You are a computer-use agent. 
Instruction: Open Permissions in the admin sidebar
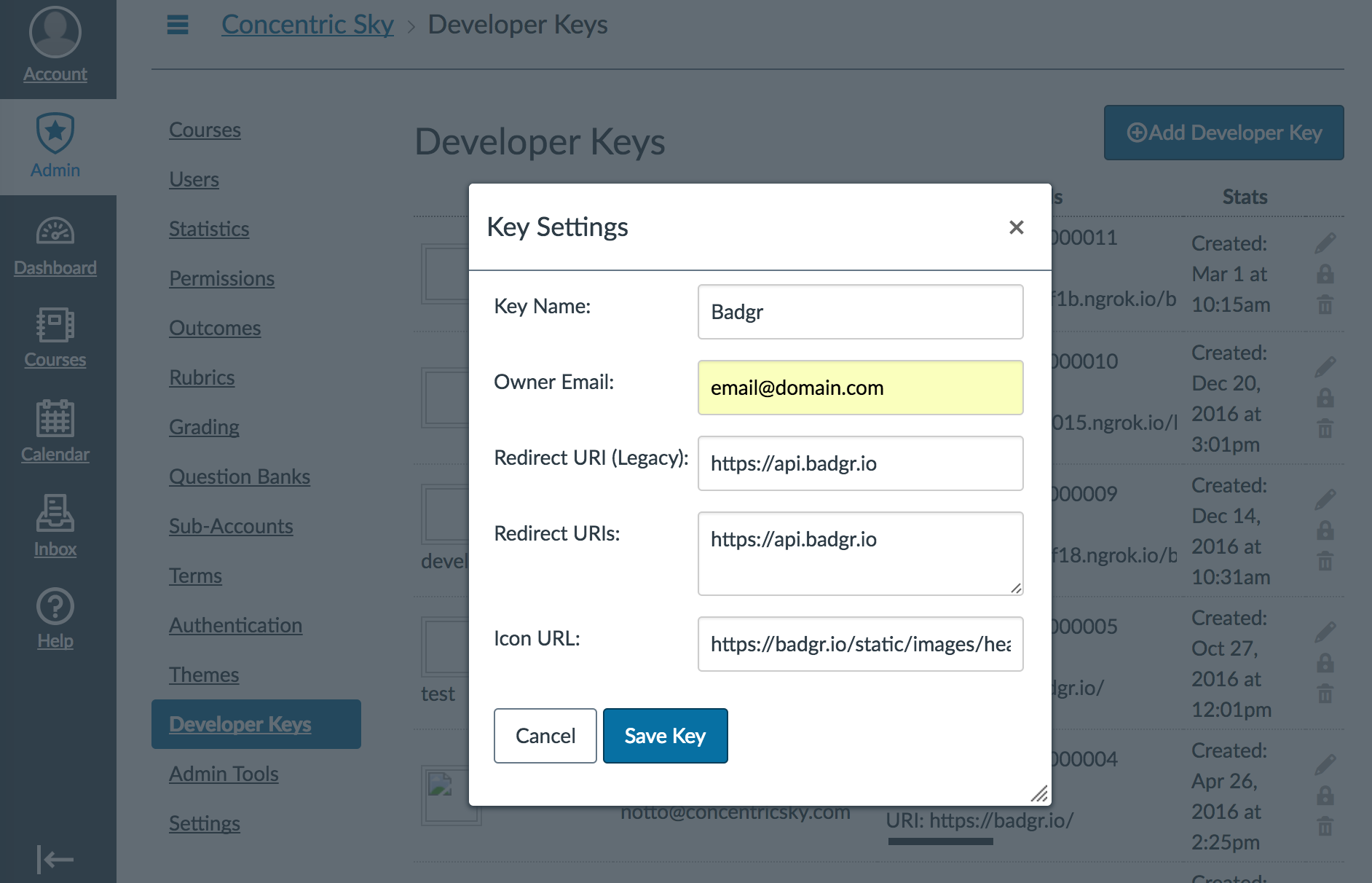point(221,278)
